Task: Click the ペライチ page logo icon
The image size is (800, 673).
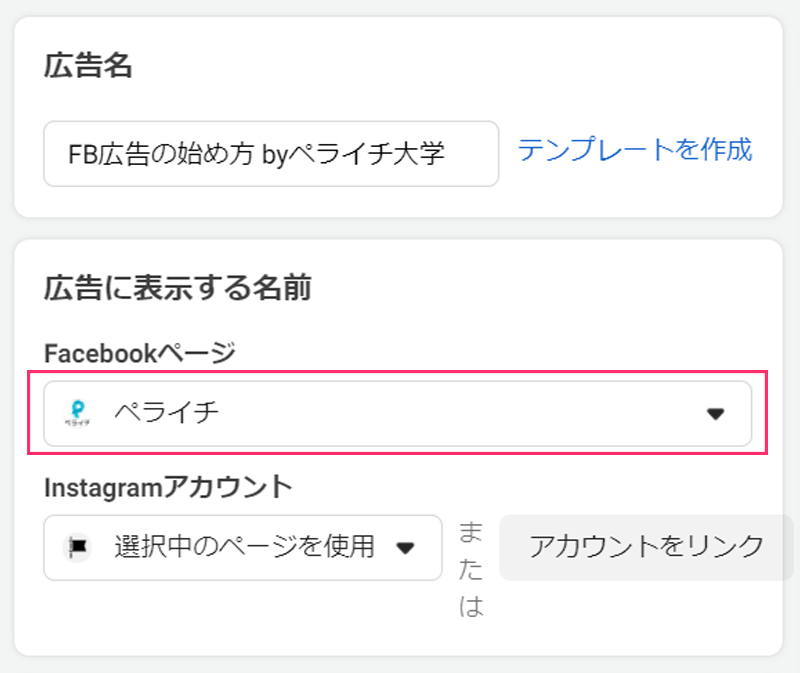Action: [77, 413]
